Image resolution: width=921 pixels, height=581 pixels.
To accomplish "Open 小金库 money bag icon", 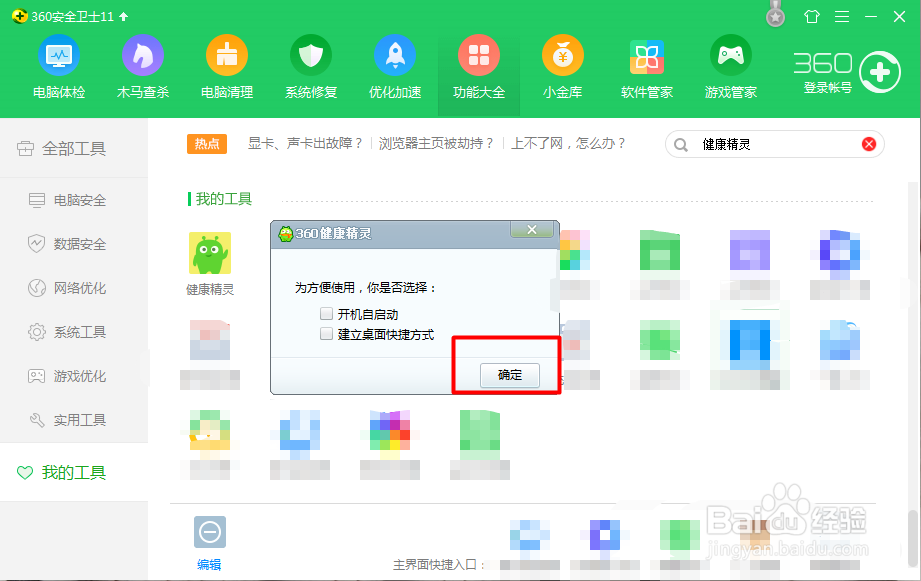I will [x=563, y=67].
